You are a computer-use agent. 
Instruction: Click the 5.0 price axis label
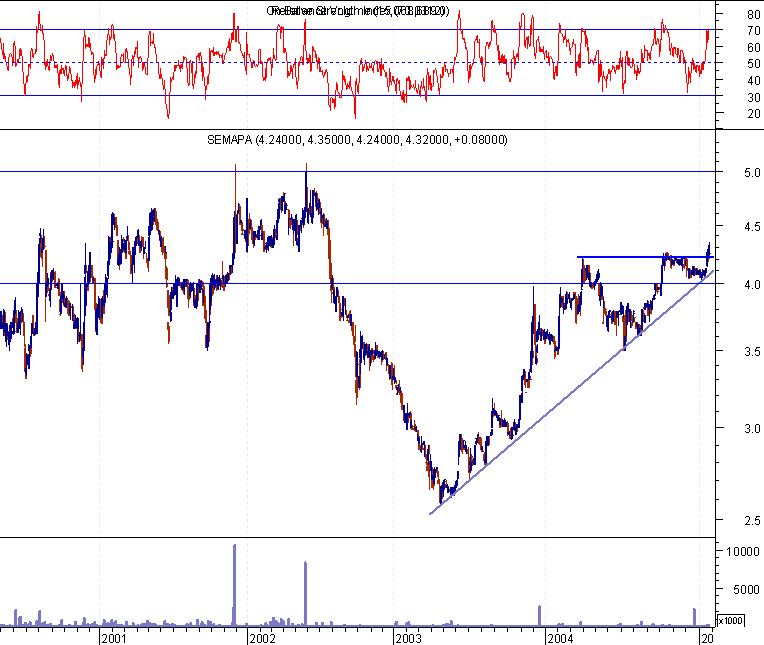point(752,172)
